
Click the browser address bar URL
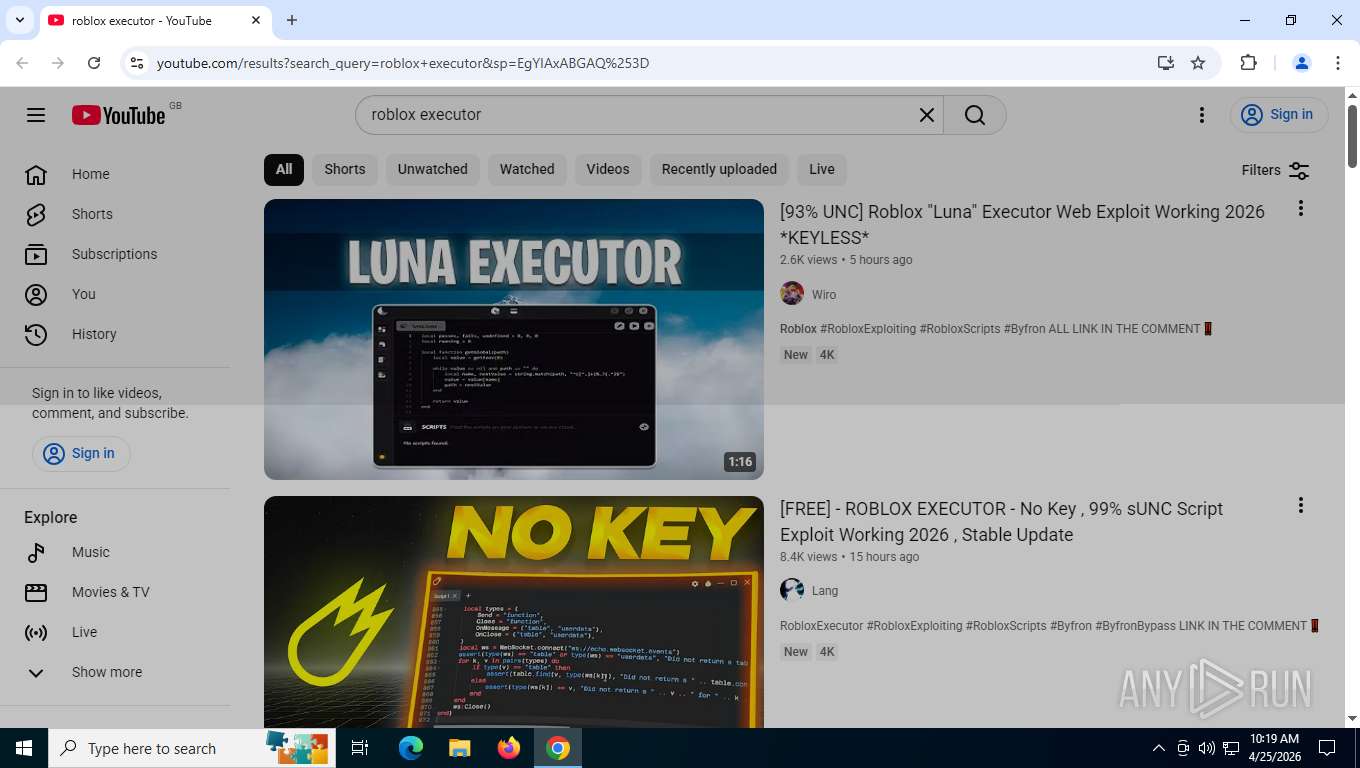click(x=403, y=63)
